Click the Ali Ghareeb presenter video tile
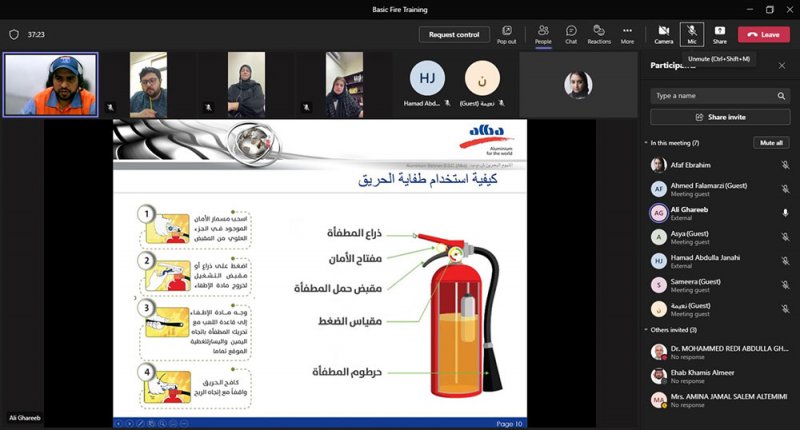 pos(51,85)
